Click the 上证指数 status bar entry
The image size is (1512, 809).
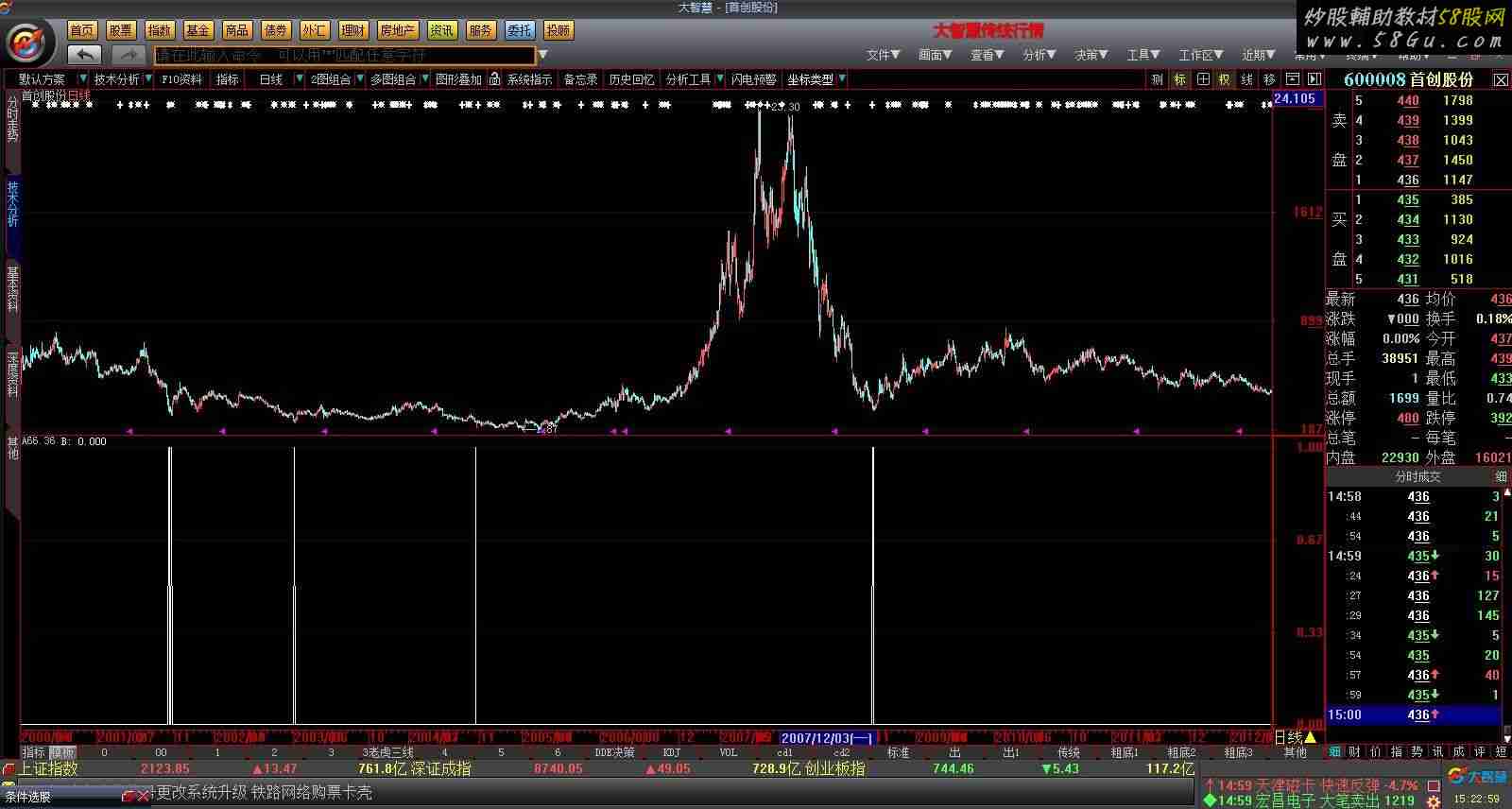[48, 768]
